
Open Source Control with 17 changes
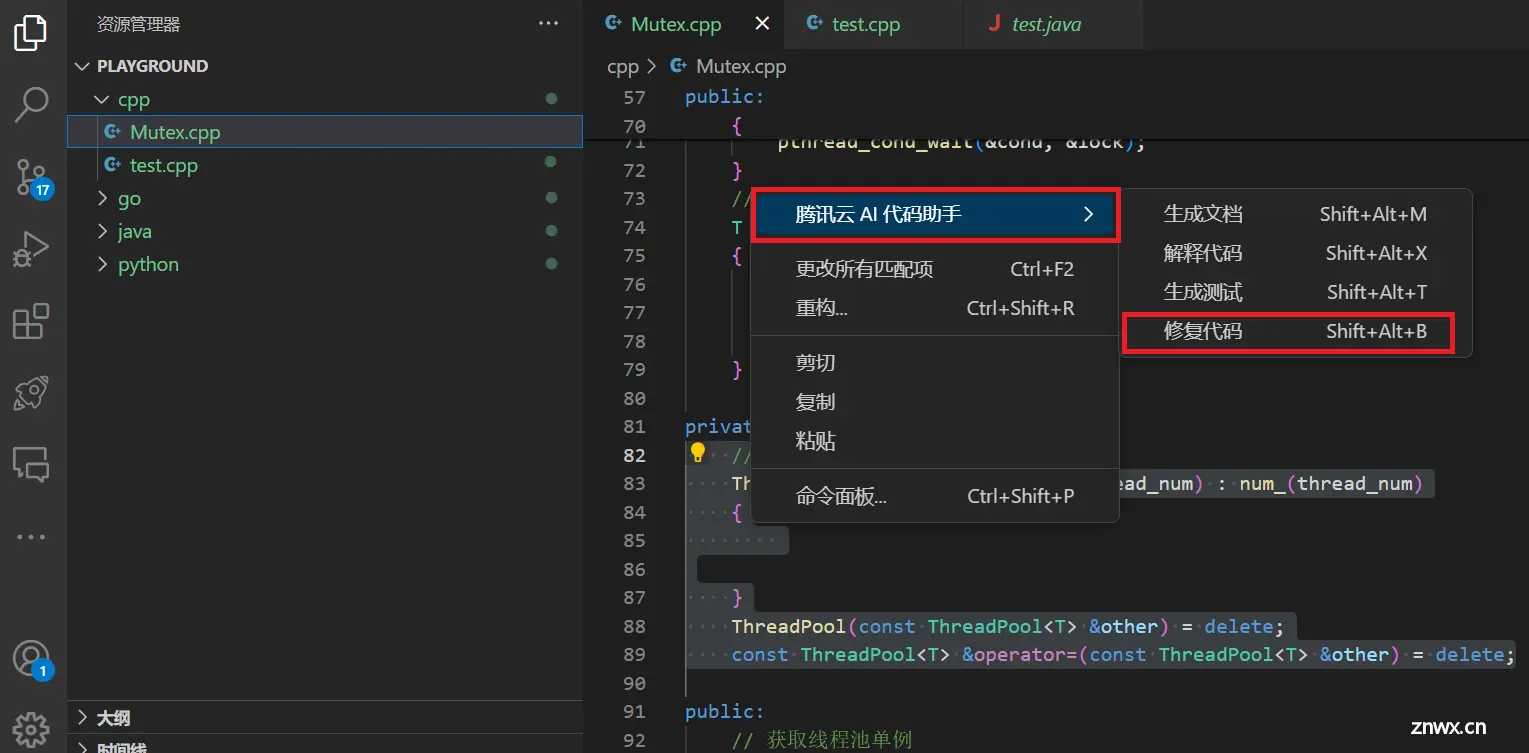coord(31,176)
